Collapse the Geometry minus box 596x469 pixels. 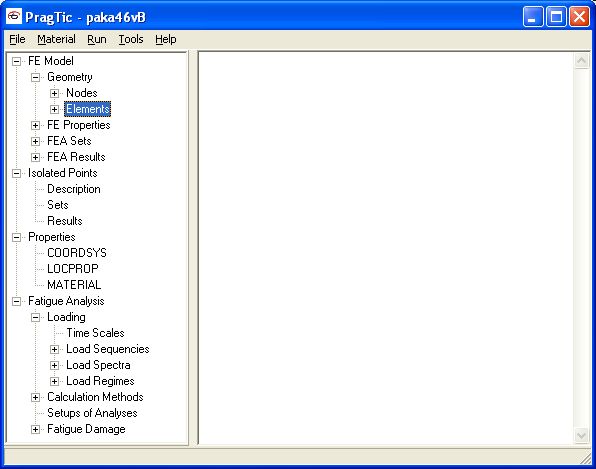[x=35, y=77]
